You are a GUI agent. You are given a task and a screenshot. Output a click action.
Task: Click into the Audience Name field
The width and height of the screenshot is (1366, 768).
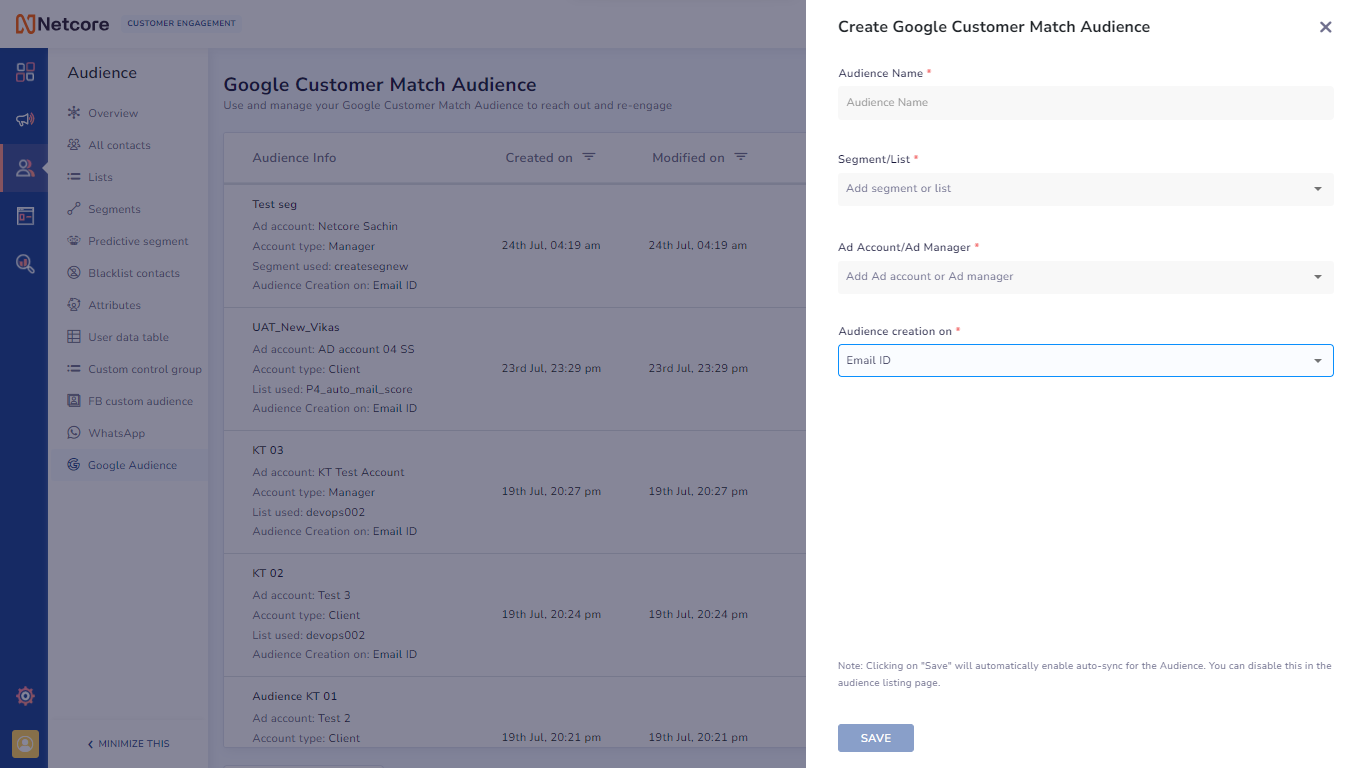coord(1086,103)
